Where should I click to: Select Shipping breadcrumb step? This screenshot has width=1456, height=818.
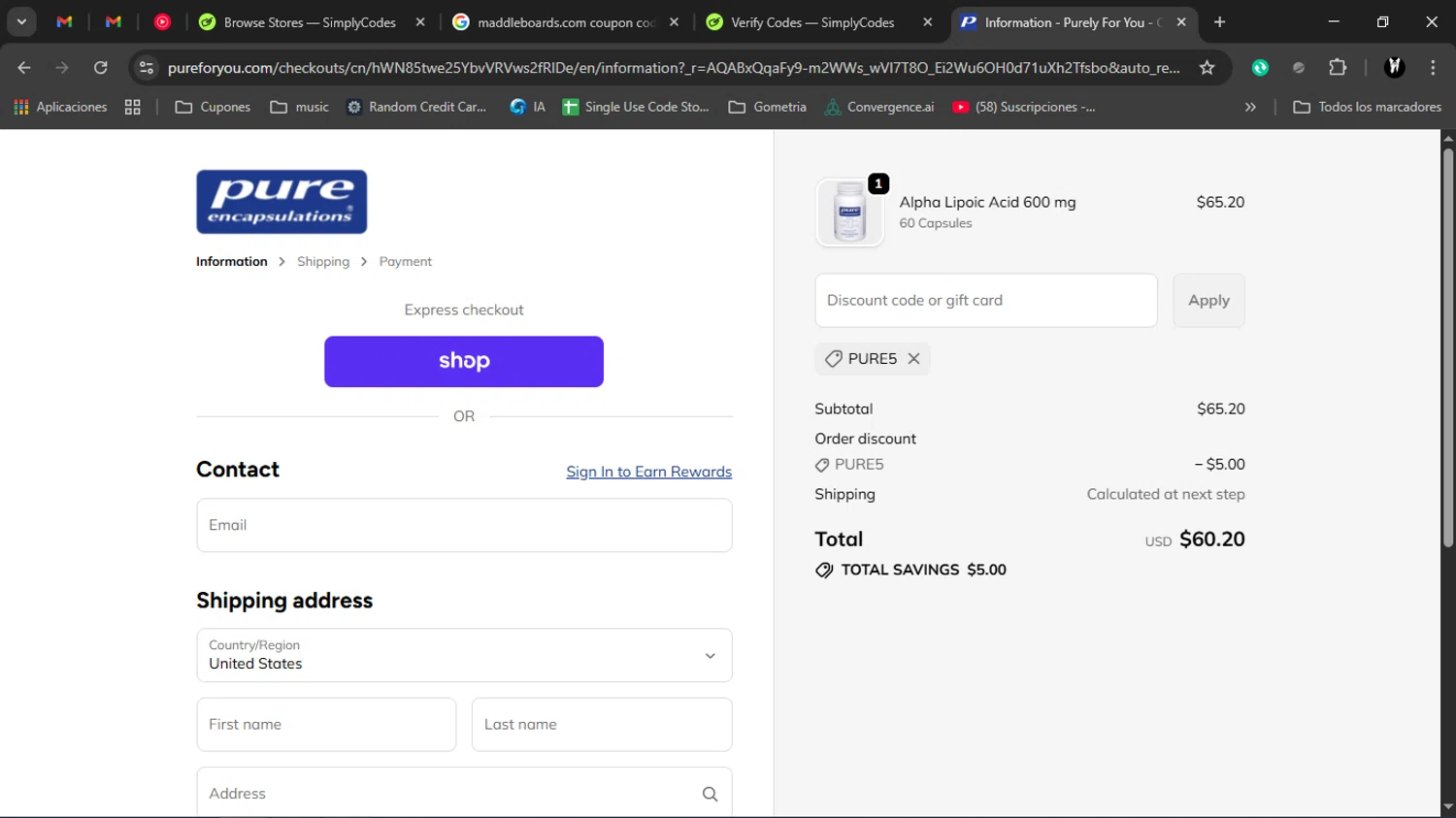click(323, 261)
